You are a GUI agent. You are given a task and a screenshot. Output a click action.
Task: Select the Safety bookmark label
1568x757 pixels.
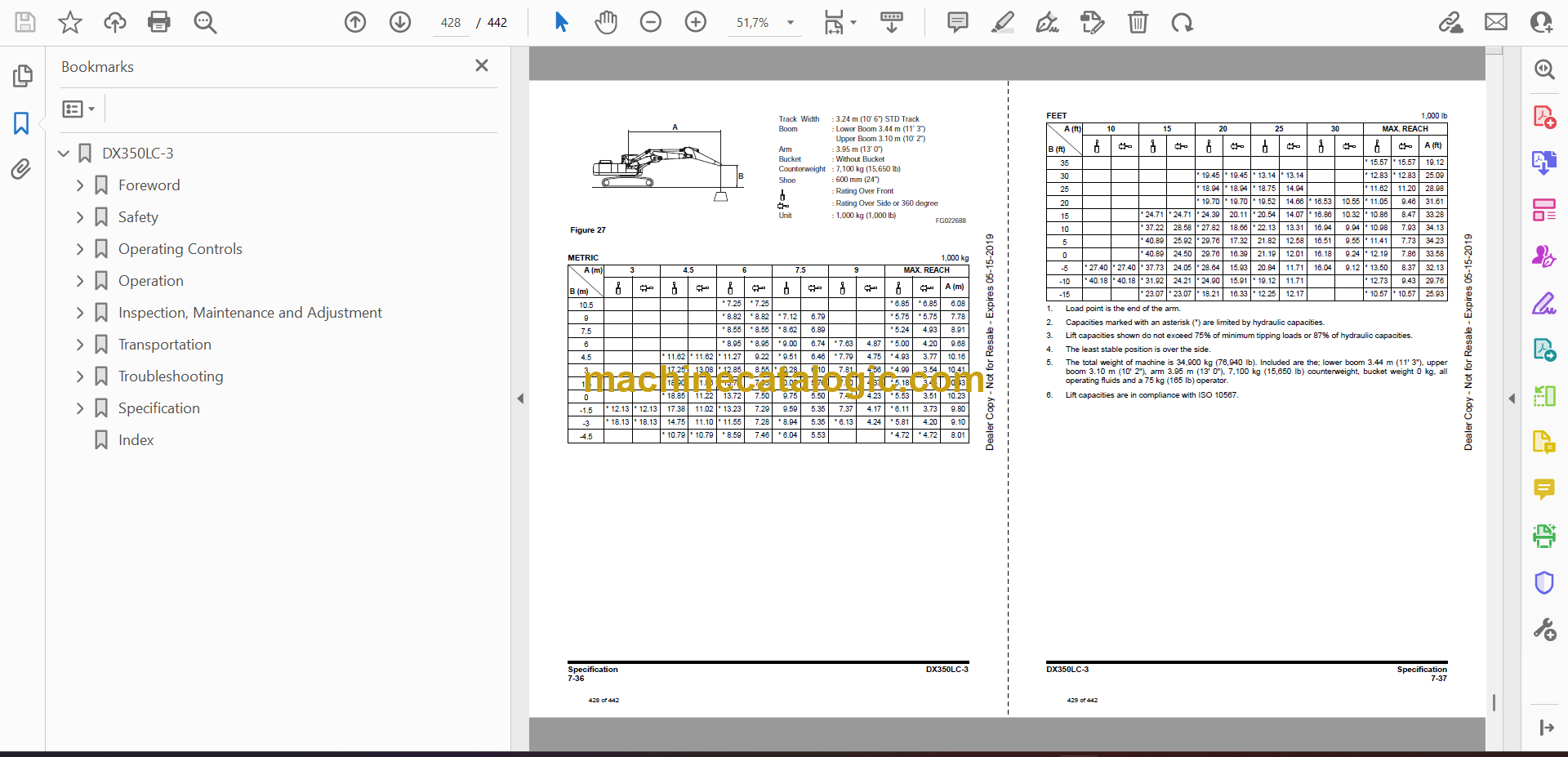tap(138, 217)
